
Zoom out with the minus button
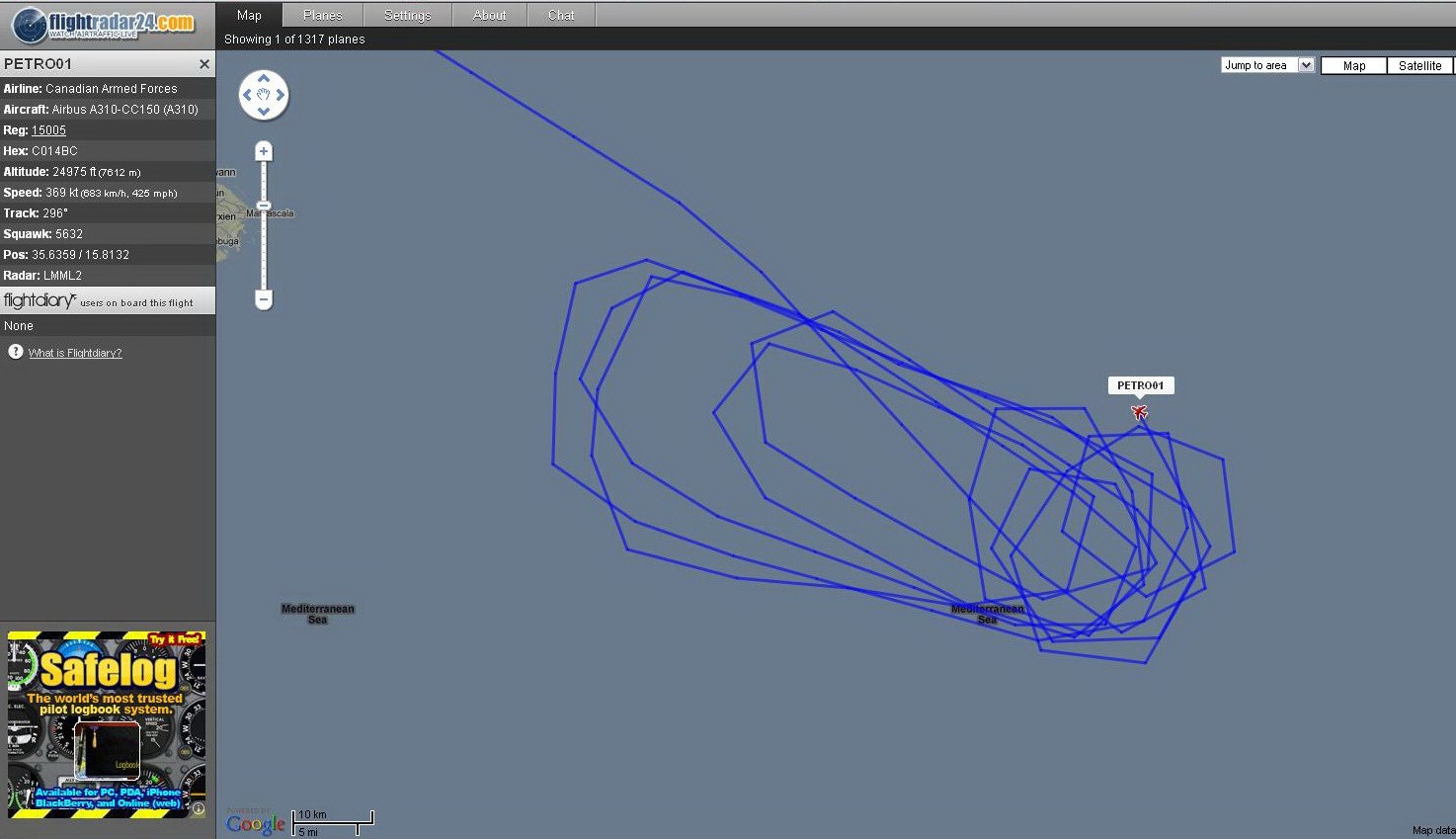(x=264, y=298)
